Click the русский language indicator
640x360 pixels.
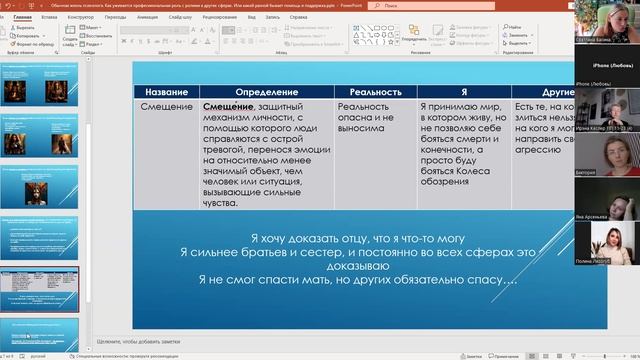click(38, 356)
